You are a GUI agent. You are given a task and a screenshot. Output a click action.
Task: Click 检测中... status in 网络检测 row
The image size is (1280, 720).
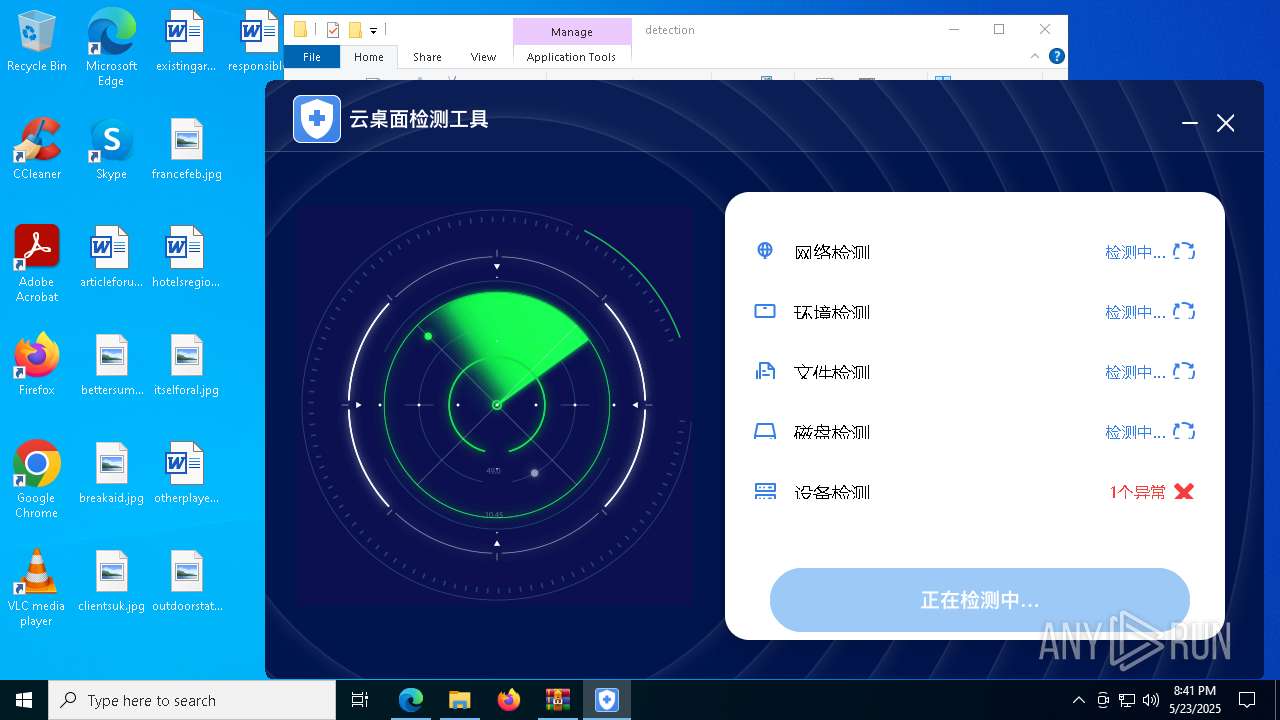[1135, 252]
